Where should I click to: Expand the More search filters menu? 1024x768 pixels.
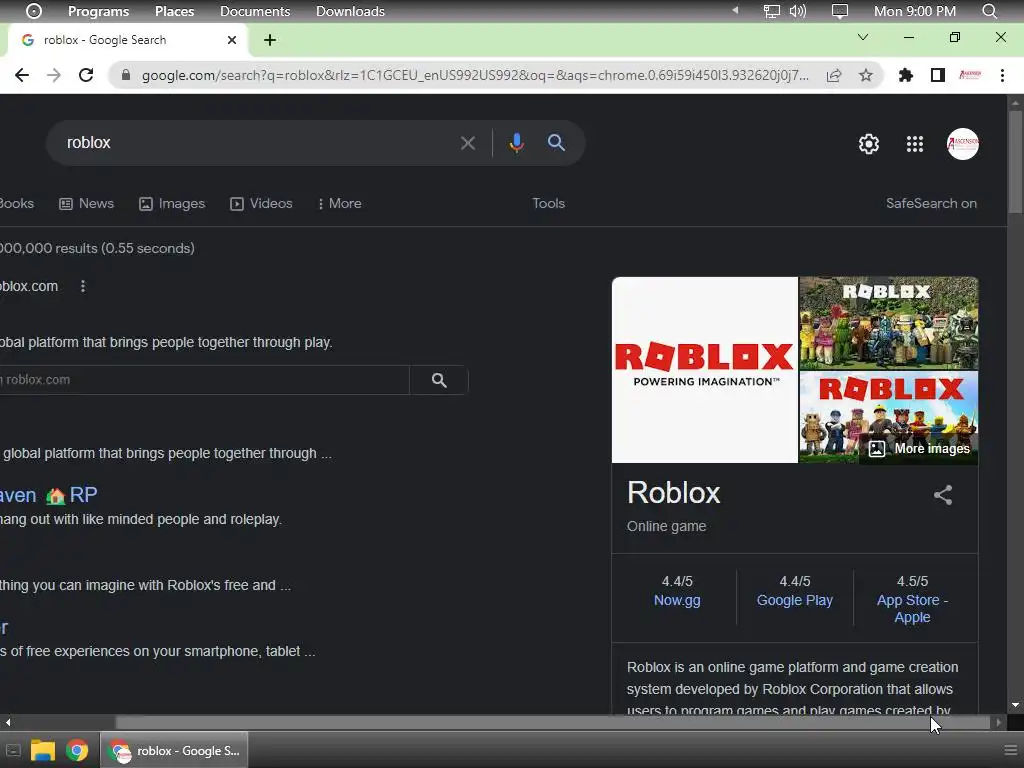(x=340, y=203)
